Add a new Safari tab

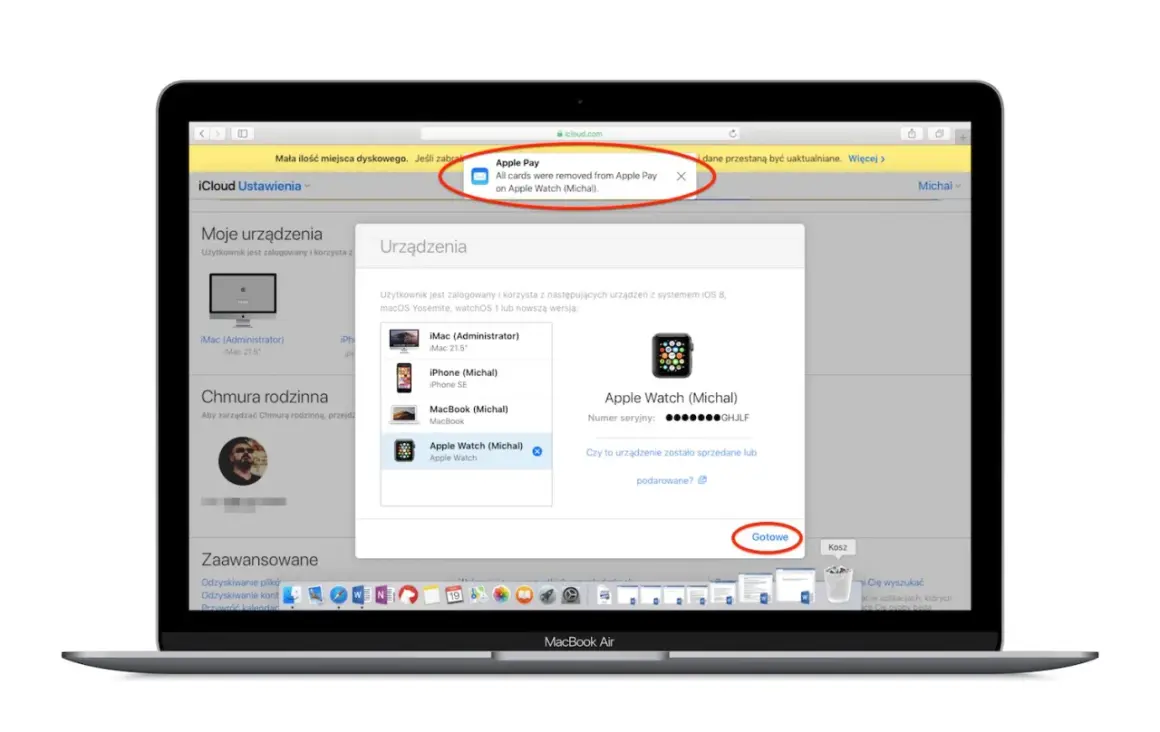[x=962, y=136]
